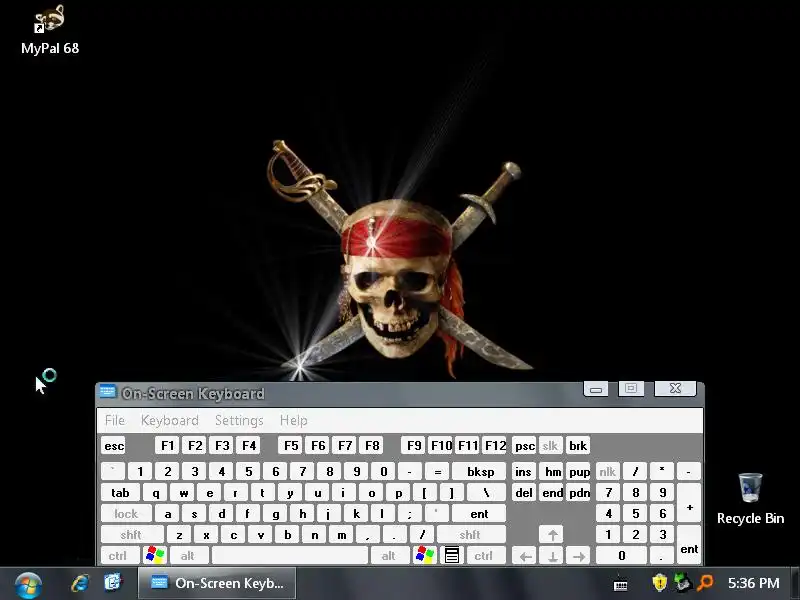Click the bksp key
Viewport: 800px width, 600px height.
pos(481,471)
